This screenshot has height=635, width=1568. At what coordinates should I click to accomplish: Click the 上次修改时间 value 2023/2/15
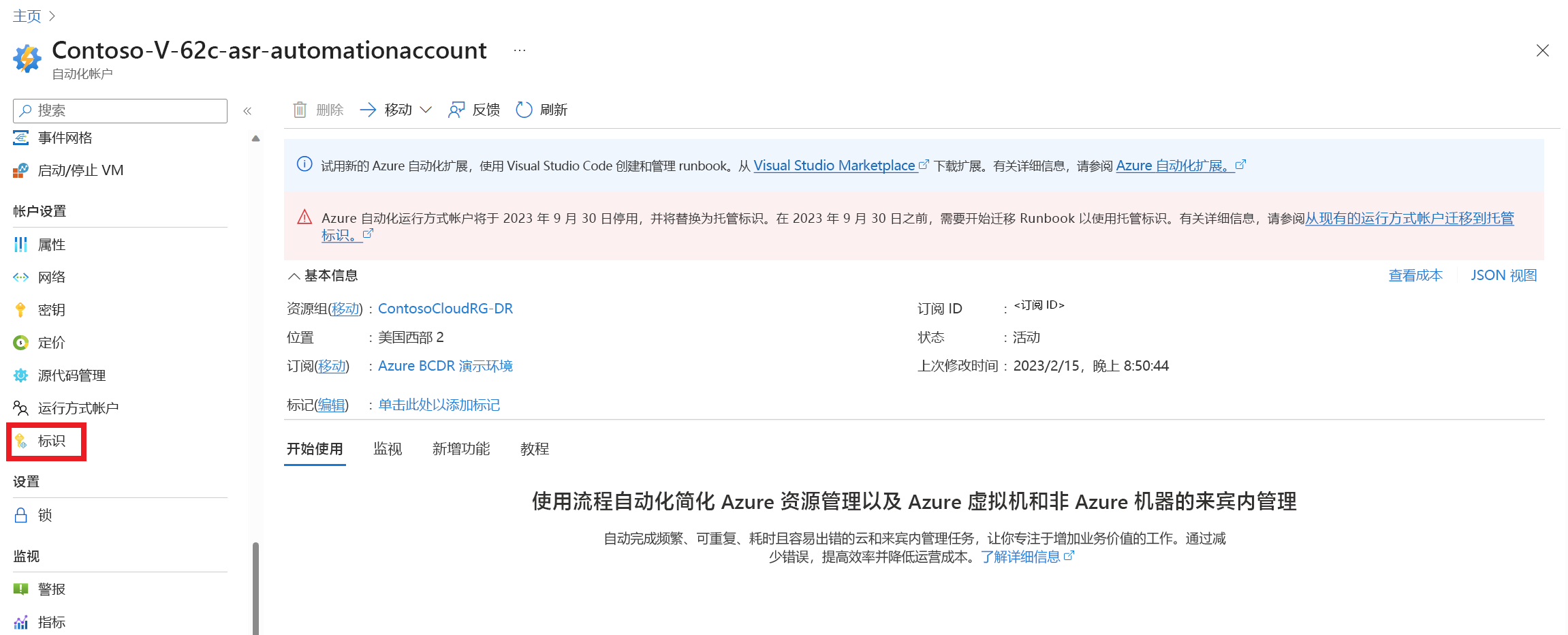point(1091,366)
